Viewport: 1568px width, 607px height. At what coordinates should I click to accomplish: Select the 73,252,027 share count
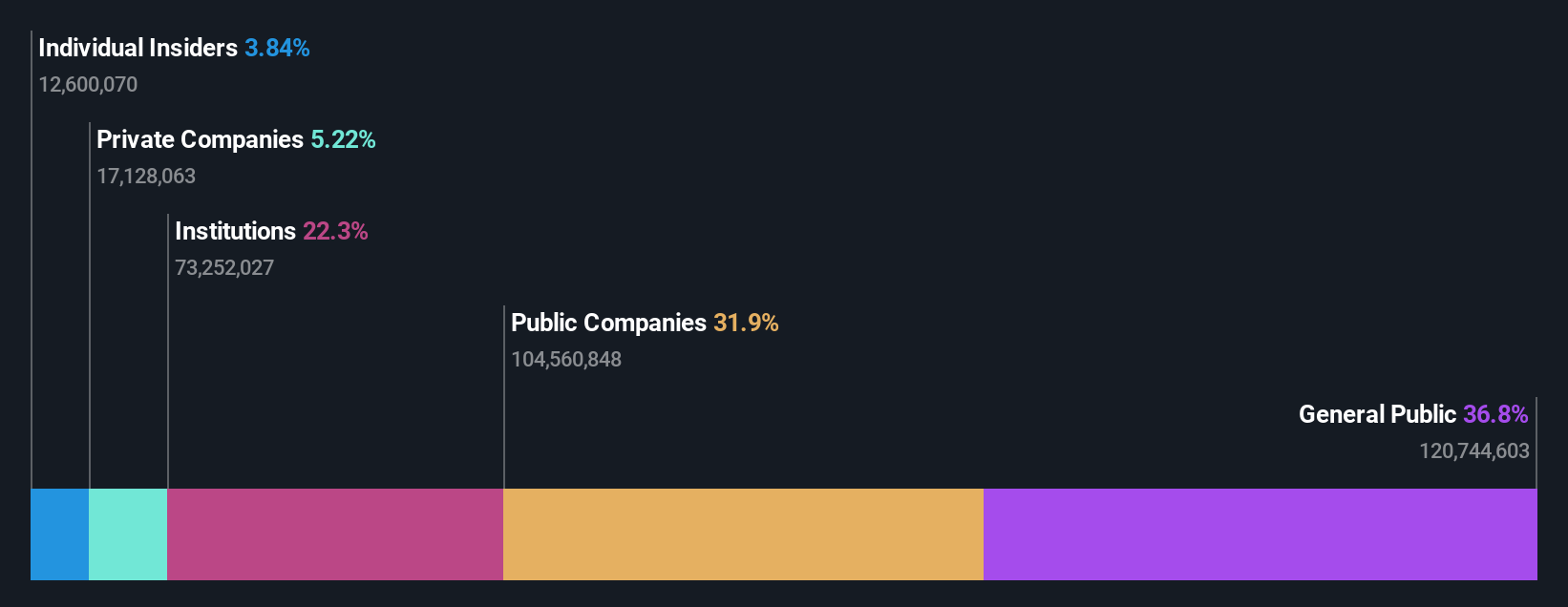coord(224,267)
